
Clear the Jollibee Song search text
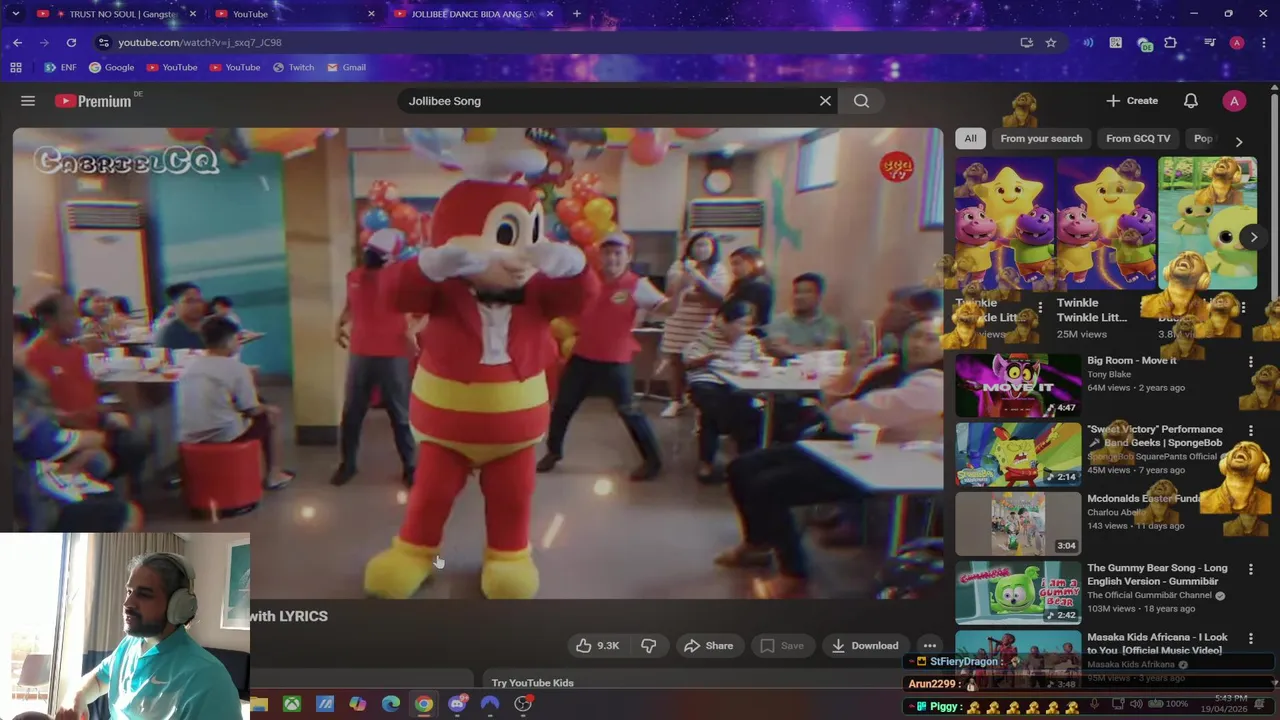[x=825, y=101]
